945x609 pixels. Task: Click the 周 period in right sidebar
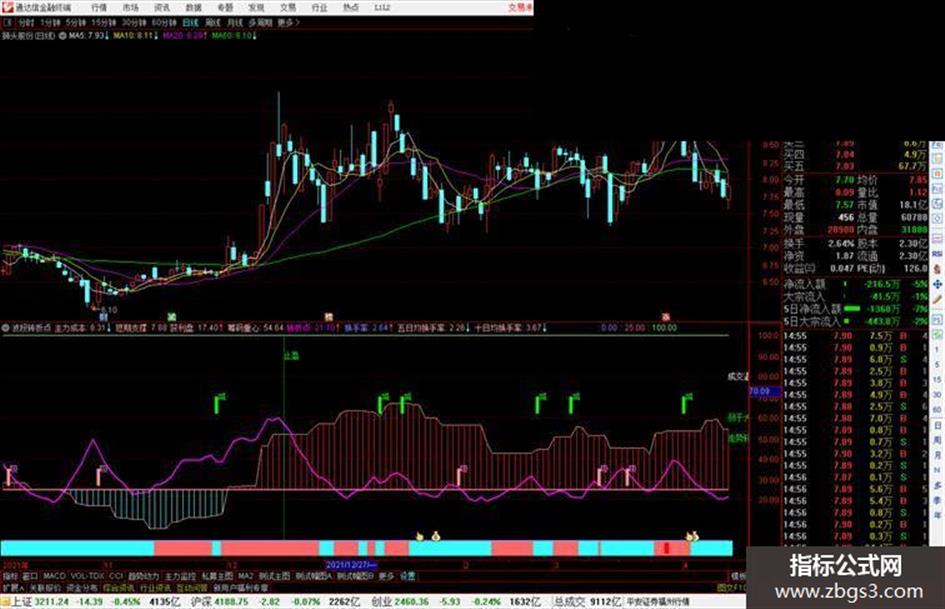(937, 440)
